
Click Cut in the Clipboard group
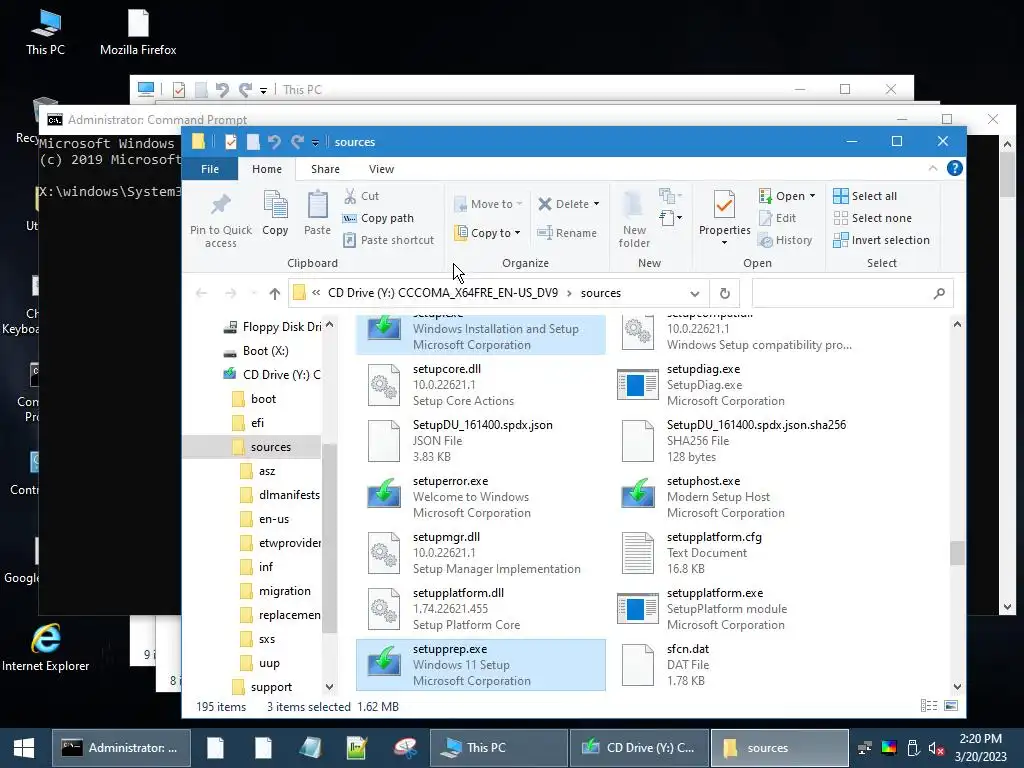[361, 196]
